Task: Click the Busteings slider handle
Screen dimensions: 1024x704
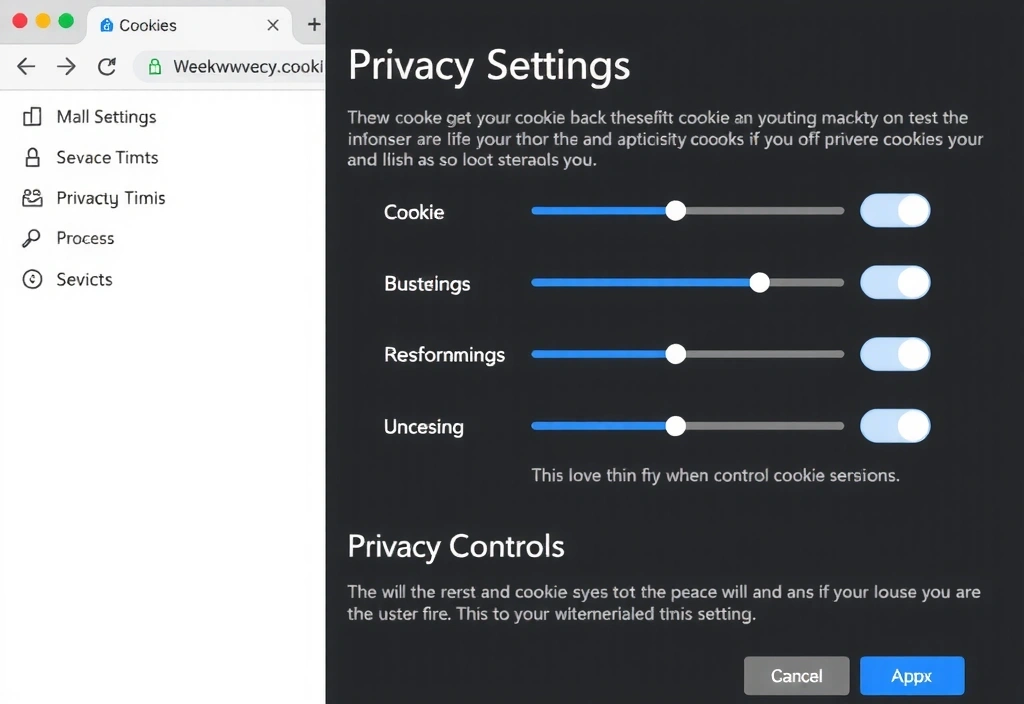Action: [x=759, y=283]
